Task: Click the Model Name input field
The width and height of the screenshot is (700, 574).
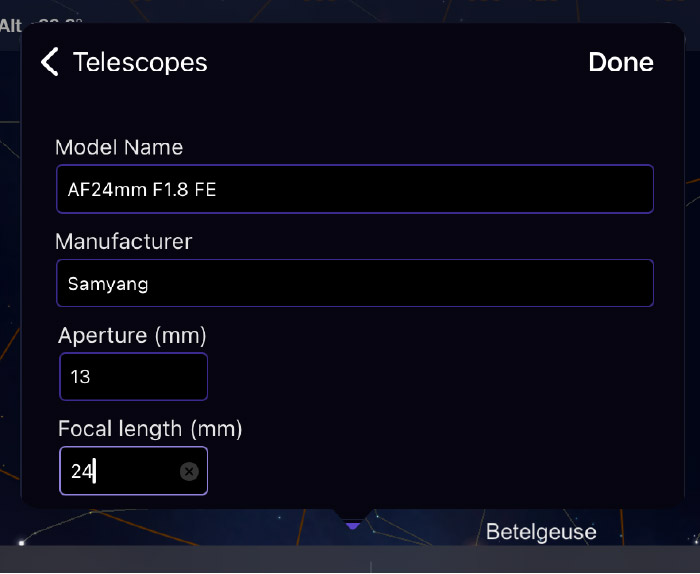Action: [x=355, y=189]
